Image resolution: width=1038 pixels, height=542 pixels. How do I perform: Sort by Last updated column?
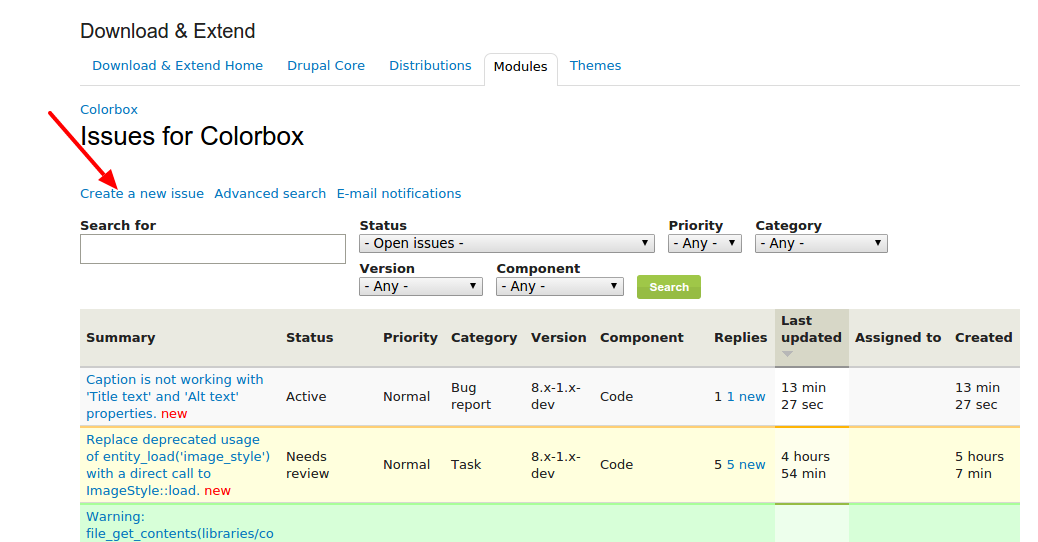(x=811, y=329)
